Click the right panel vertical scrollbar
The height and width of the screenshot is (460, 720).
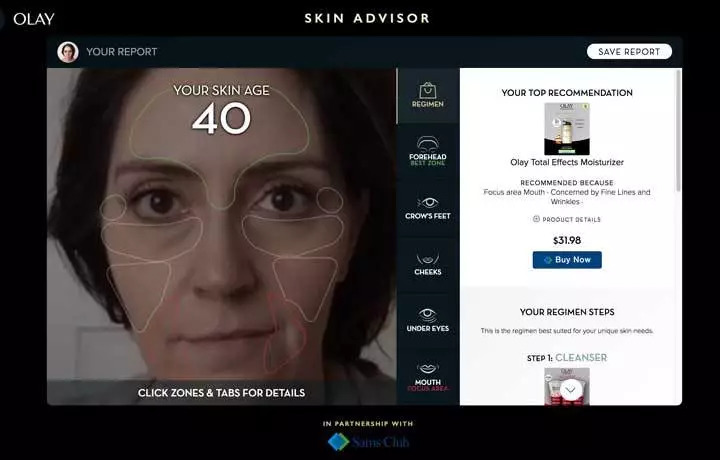[x=678, y=131]
